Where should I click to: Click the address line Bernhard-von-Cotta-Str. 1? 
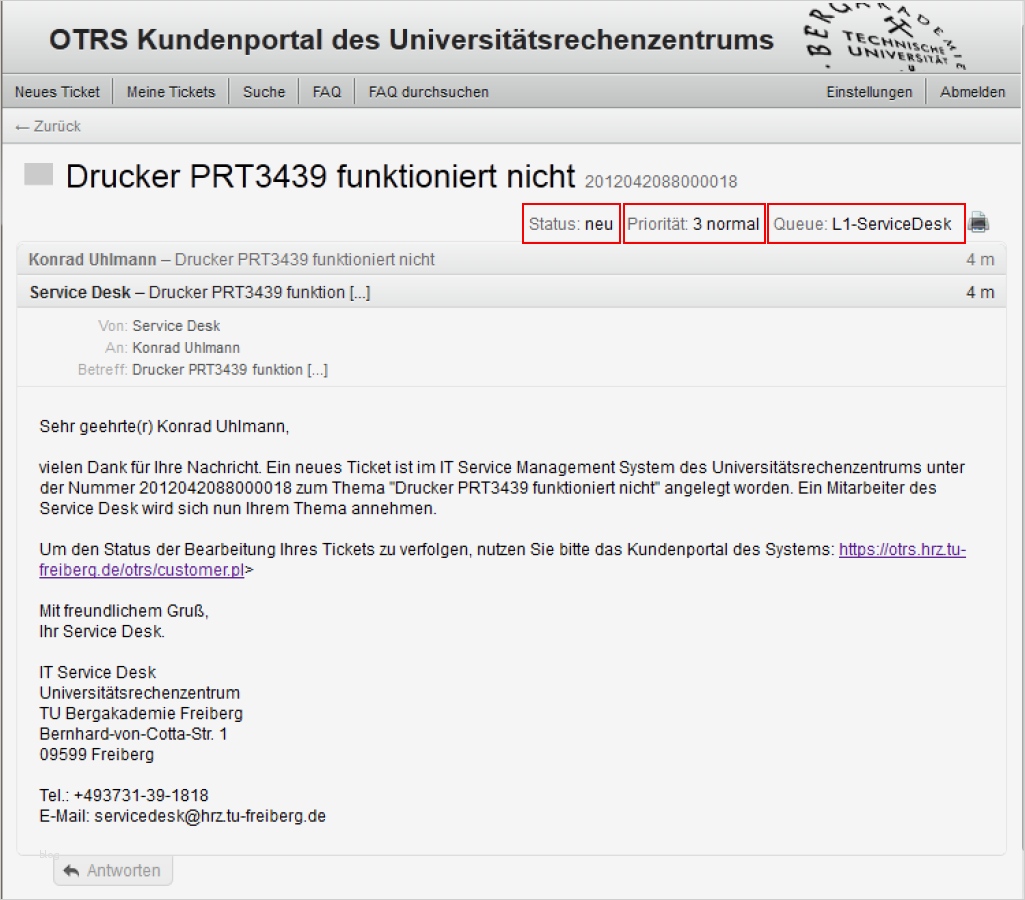[x=133, y=734]
